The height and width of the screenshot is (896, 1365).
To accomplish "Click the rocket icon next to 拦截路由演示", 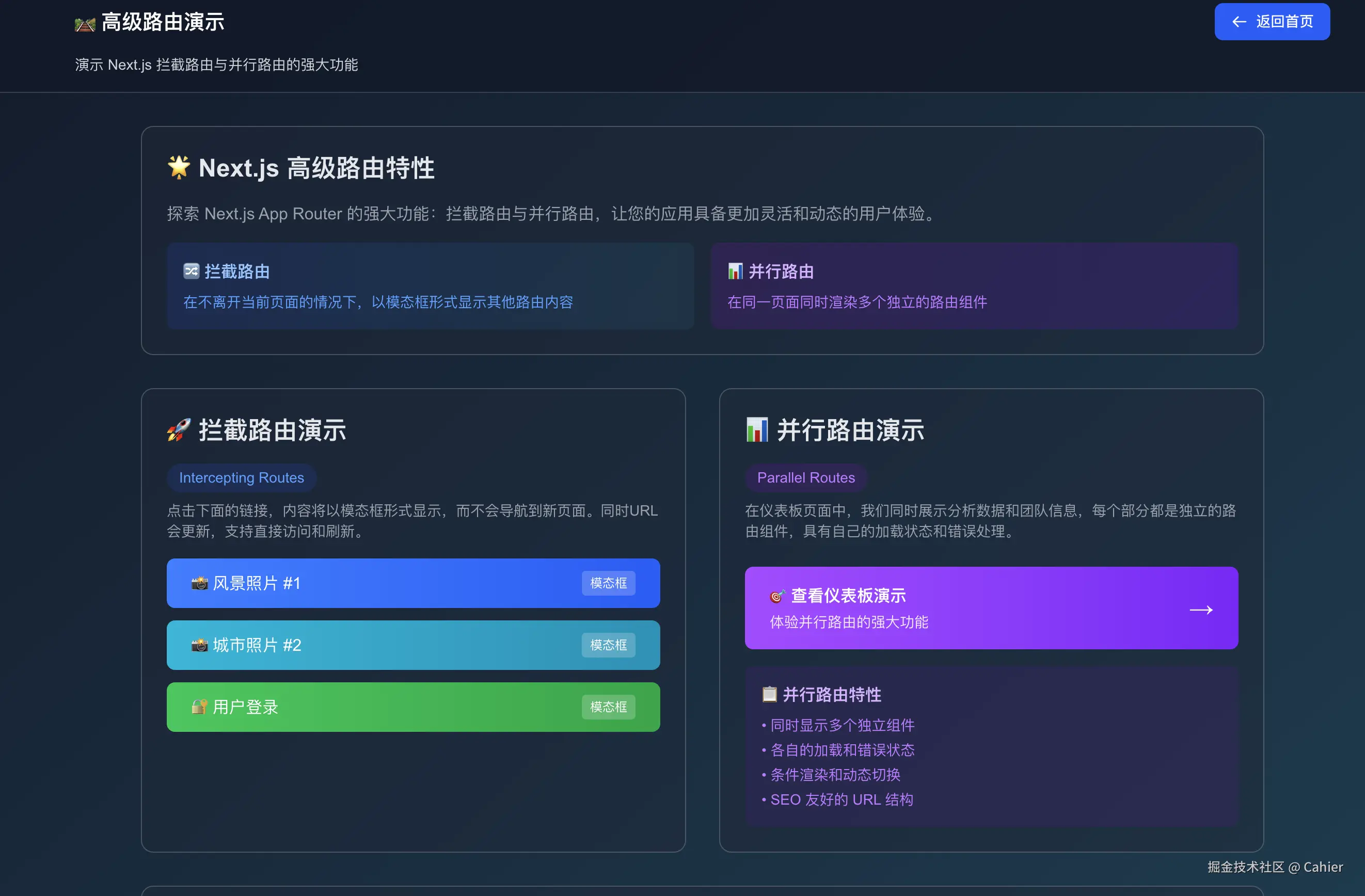I will click(179, 430).
